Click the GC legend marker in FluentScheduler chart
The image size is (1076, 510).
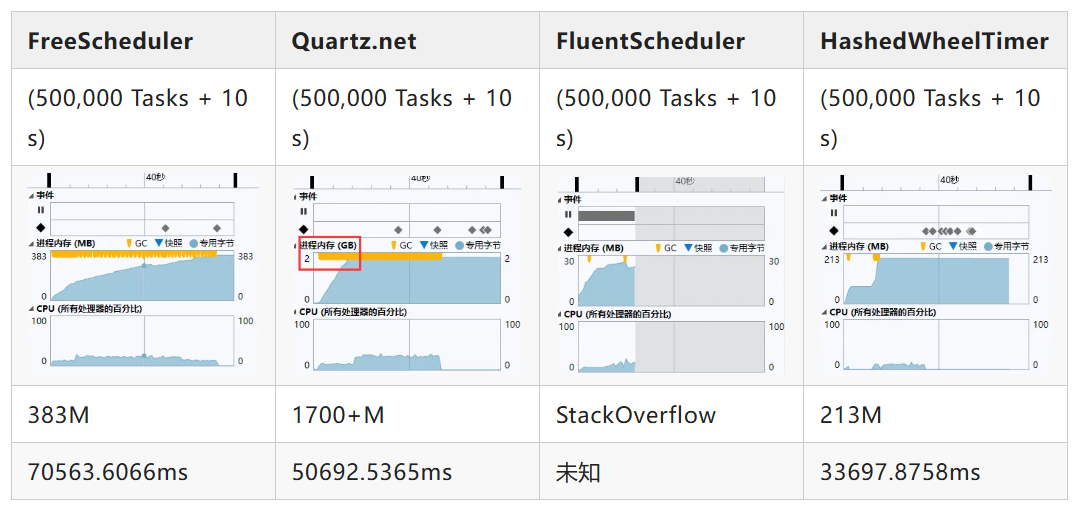[x=658, y=247]
